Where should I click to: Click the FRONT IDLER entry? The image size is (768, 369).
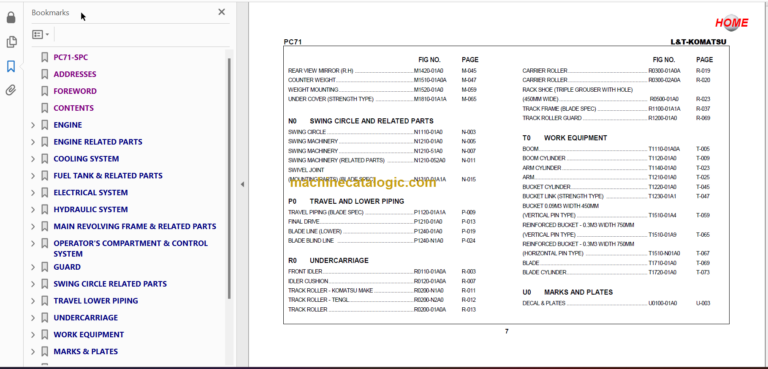tap(382, 271)
